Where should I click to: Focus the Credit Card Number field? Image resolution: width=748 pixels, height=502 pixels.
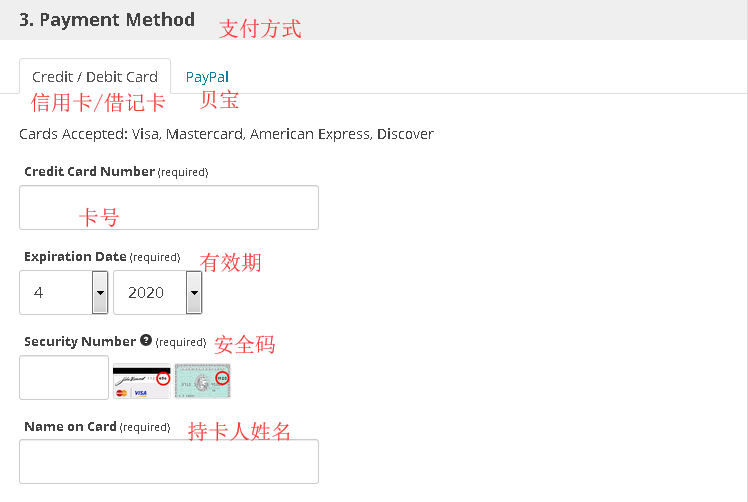[x=169, y=208]
